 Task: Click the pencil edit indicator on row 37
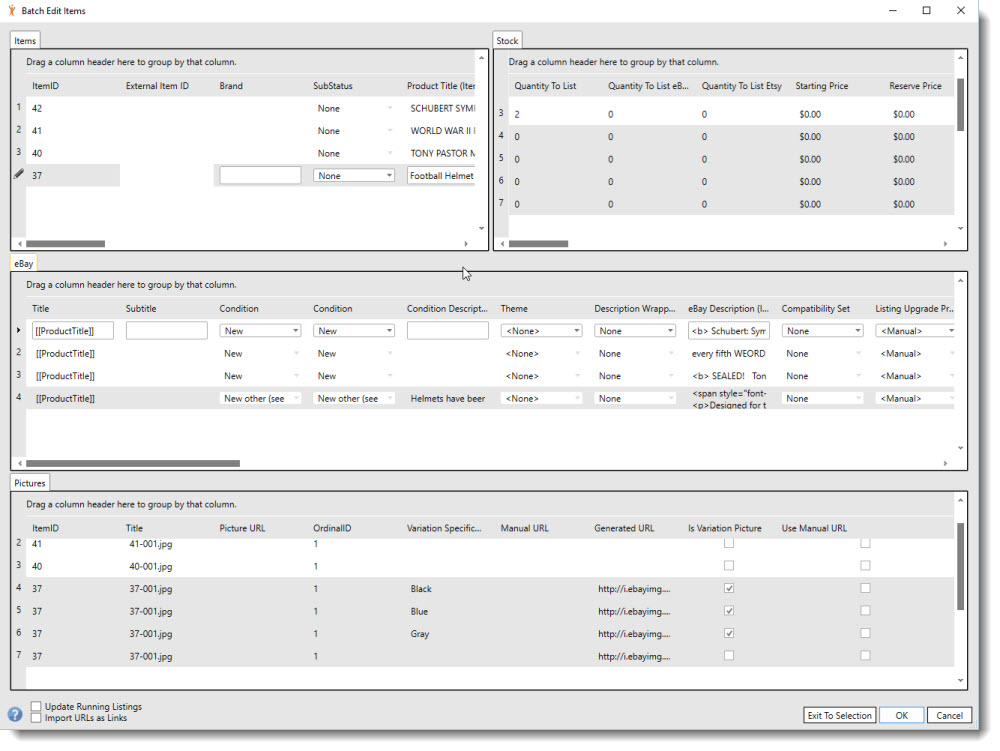(x=17, y=174)
